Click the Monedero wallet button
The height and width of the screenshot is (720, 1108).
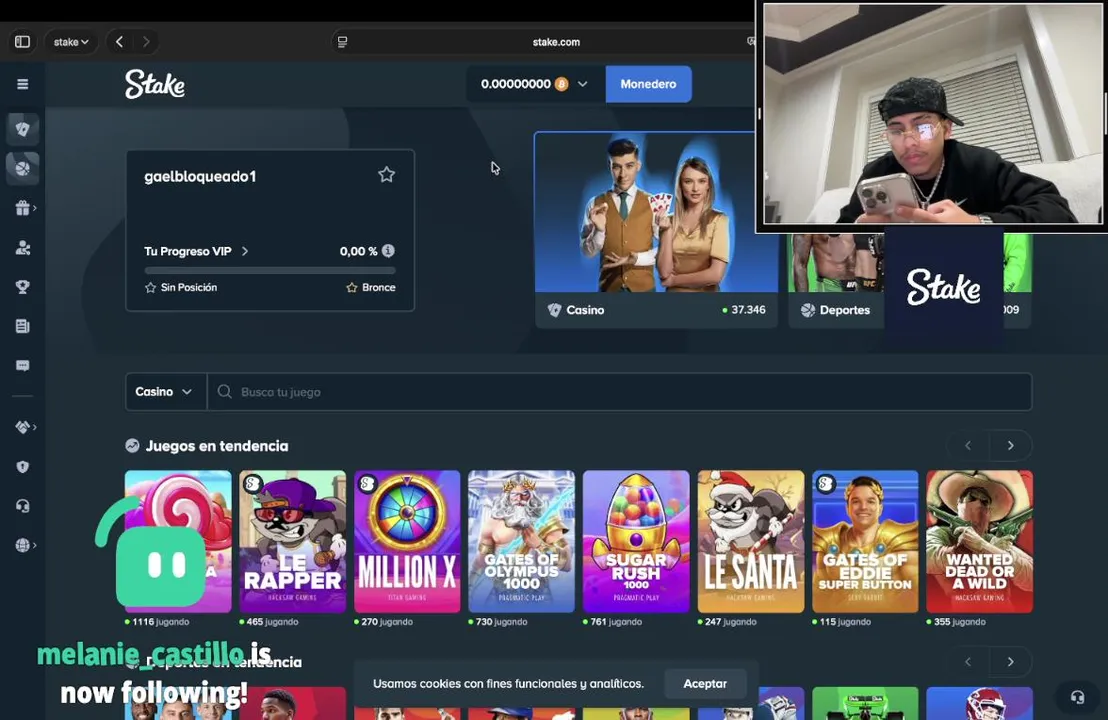coord(648,84)
